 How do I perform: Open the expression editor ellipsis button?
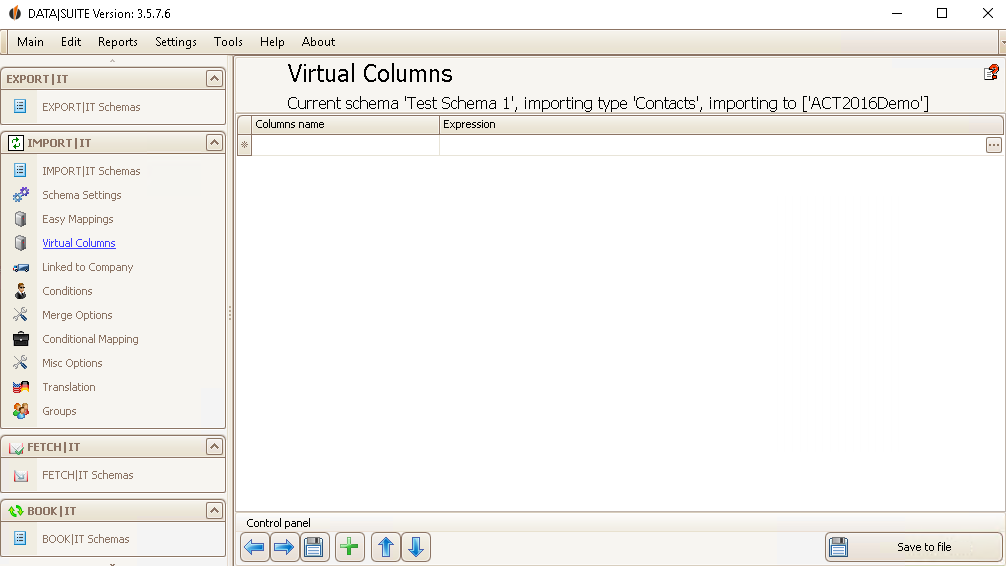(x=993, y=145)
